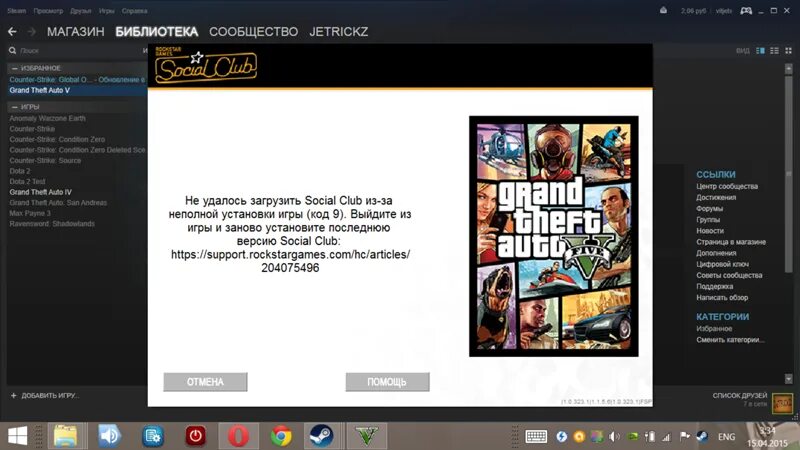
Task: Open the Steam menu
Action: [17, 11]
